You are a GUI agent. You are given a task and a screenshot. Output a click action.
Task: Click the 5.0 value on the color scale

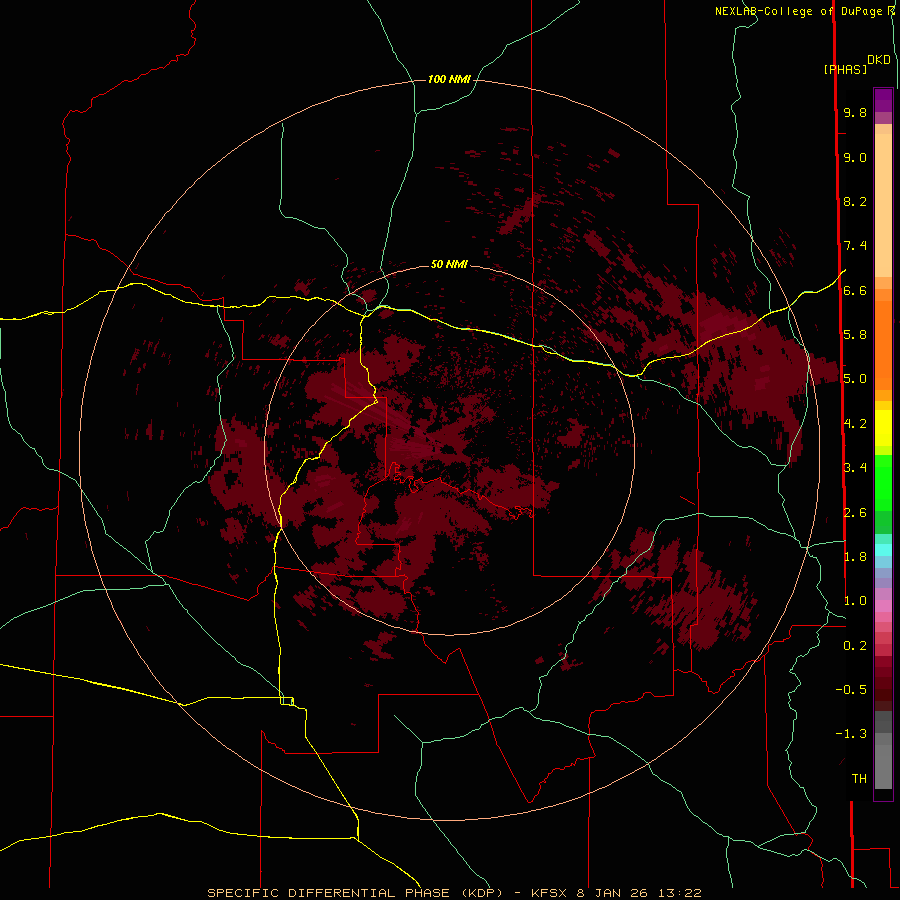click(x=855, y=379)
